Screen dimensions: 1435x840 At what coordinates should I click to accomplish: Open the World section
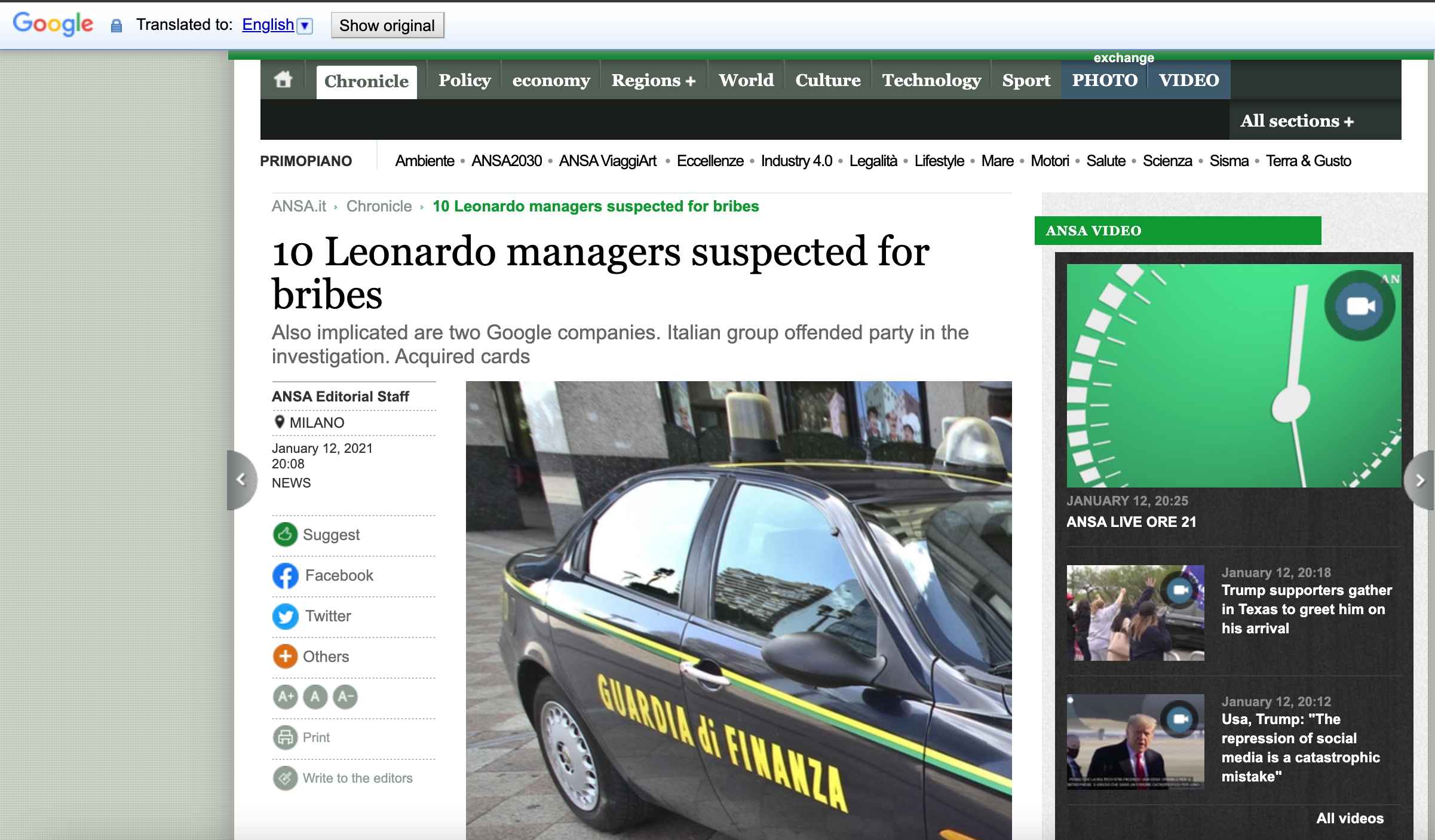746,80
